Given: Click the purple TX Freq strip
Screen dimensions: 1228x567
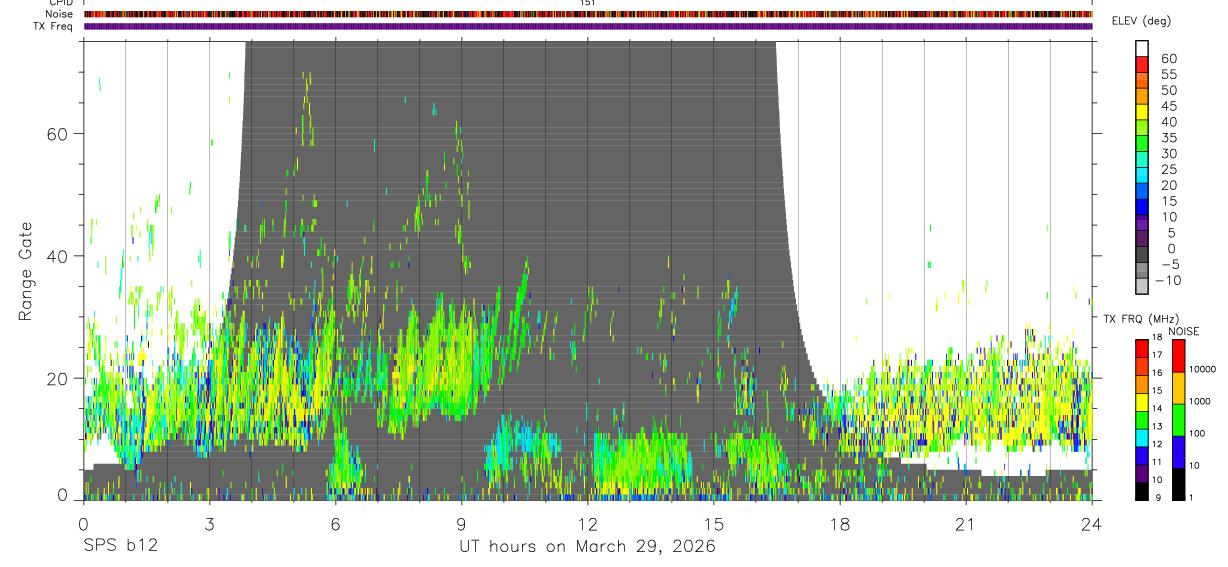Looking at the screenshot, I should pyautogui.click(x=588, y=26).
